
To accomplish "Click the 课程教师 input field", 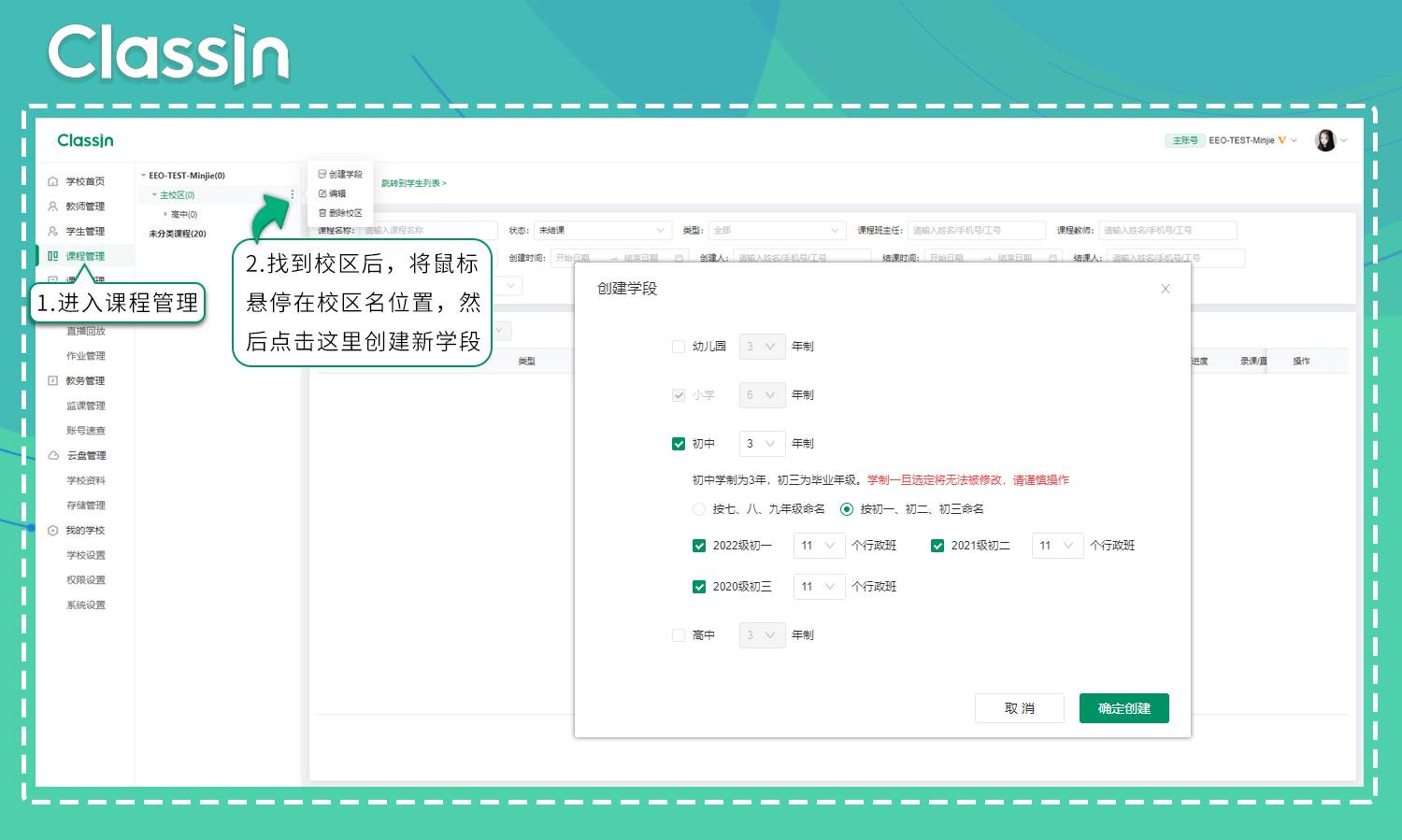I will coord(1167,230).
